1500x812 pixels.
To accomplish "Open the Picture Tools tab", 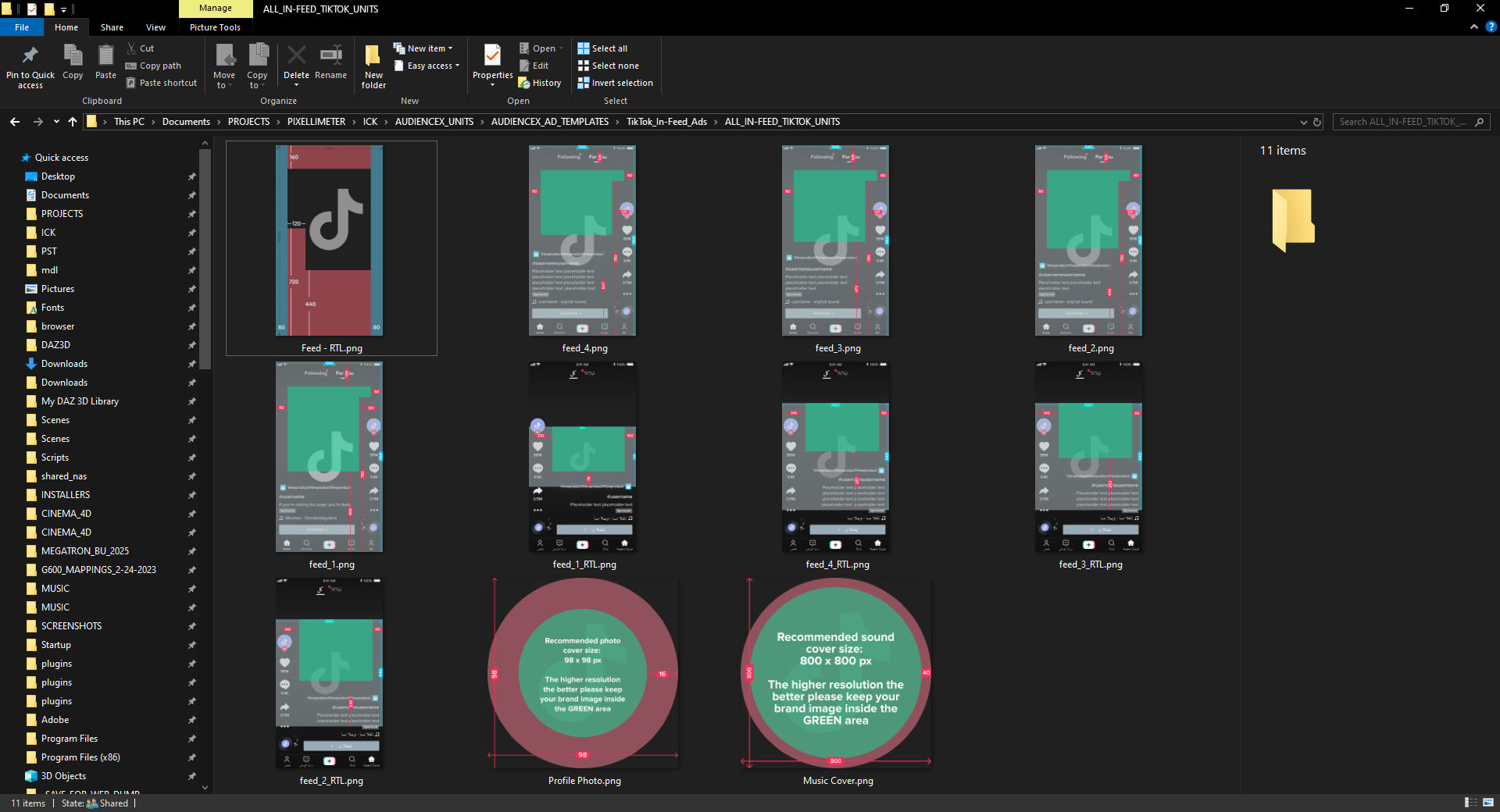I will point(215,27).
